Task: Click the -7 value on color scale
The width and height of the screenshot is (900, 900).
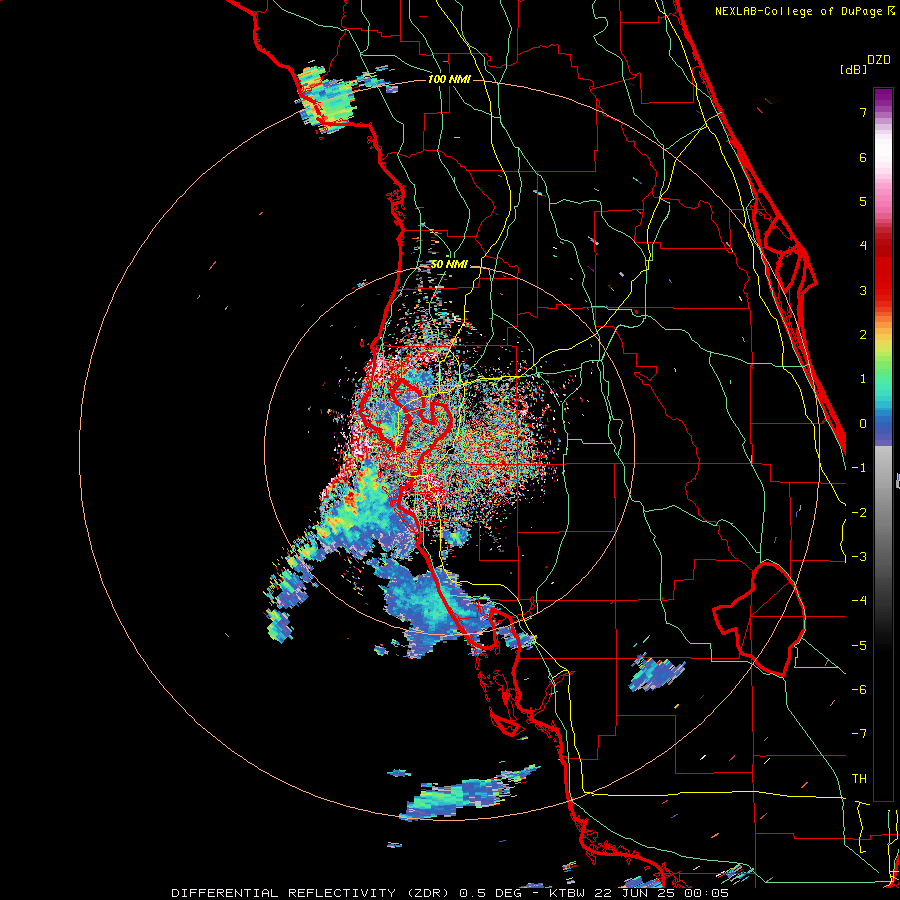Action: 859,734
